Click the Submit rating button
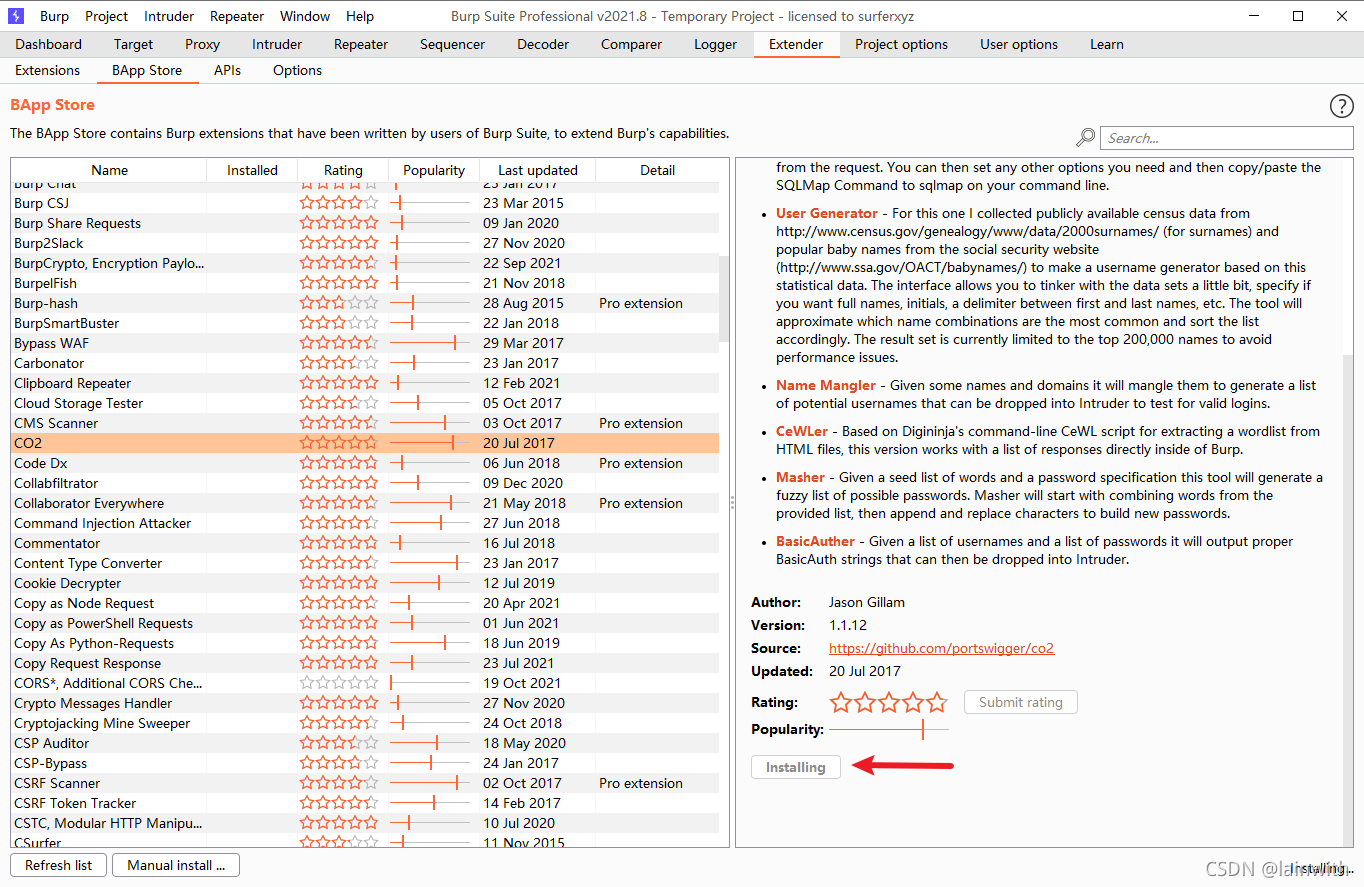Viewport: 1364px width, 887px height. pyautogui.click(x=1021, y=702)
